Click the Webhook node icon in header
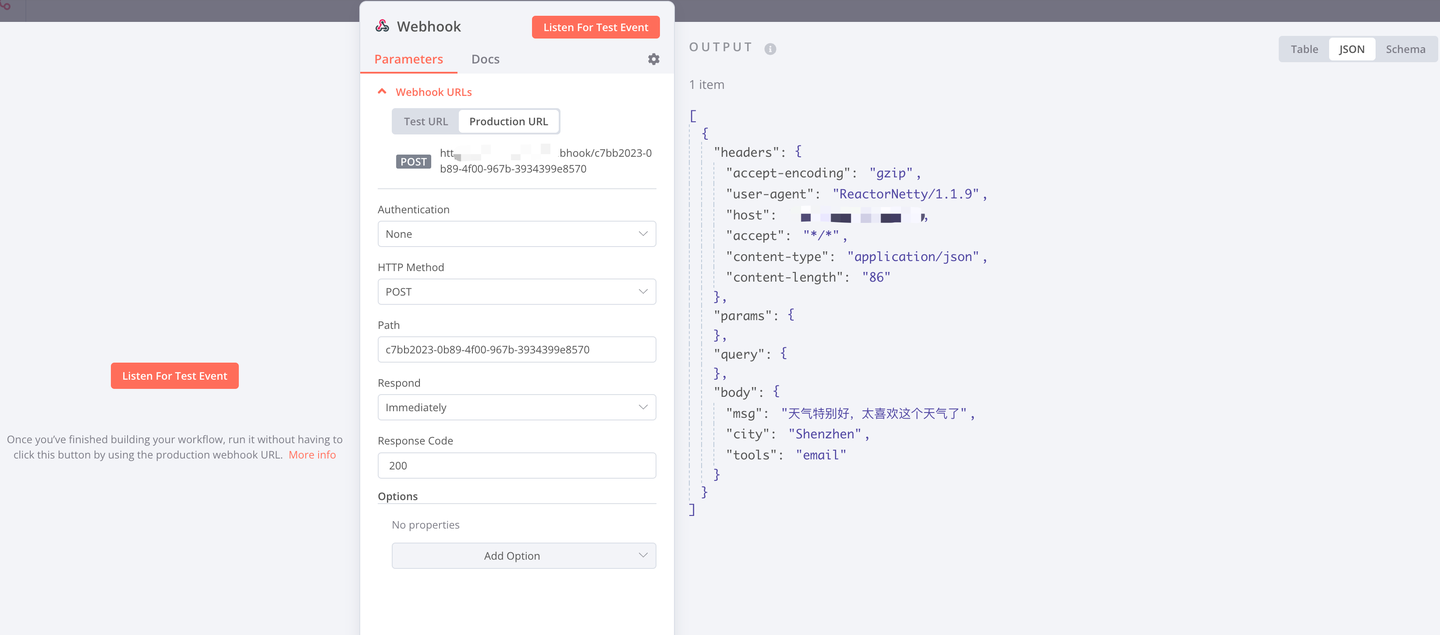This screenshot has width=1440, height=635. tap(382, 27)
